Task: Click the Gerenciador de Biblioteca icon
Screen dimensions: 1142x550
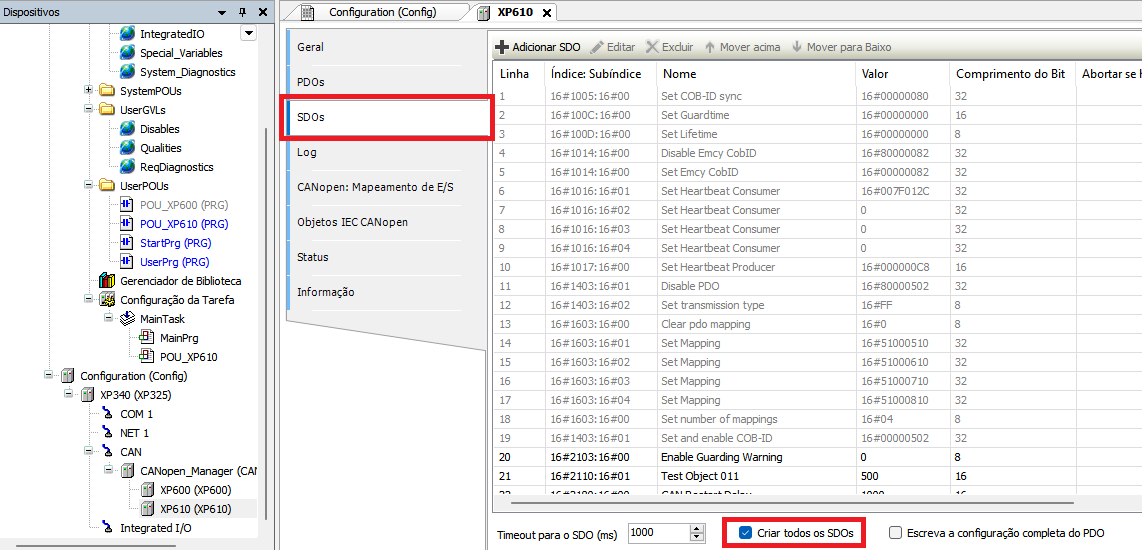Action: click(107, 281)
